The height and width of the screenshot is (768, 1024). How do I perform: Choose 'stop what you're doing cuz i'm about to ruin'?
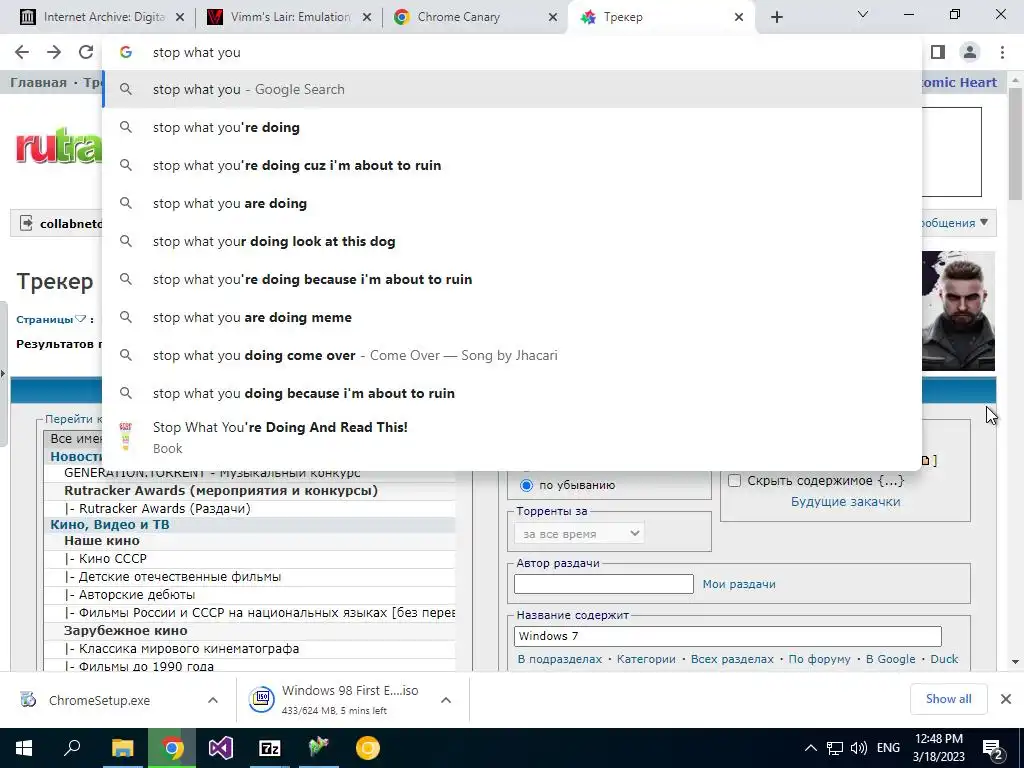click(x=513, y=165)
